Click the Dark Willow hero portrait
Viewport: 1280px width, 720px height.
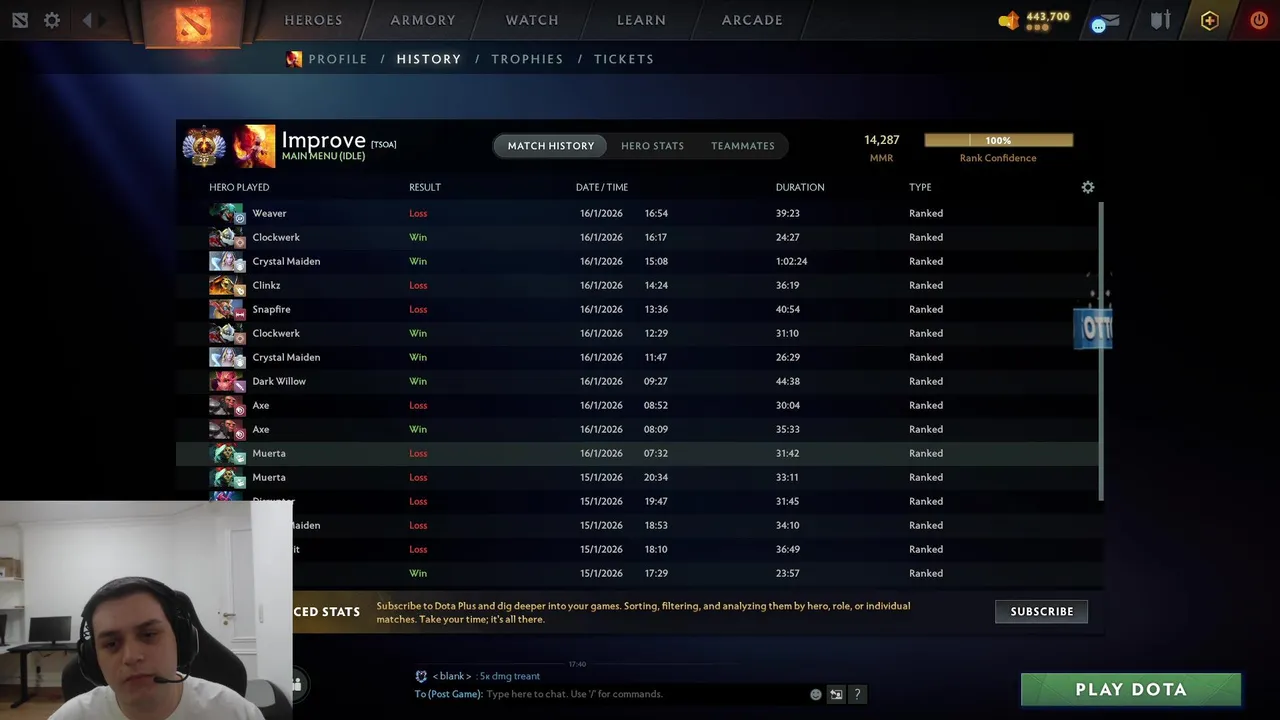[x=227, y=381]
